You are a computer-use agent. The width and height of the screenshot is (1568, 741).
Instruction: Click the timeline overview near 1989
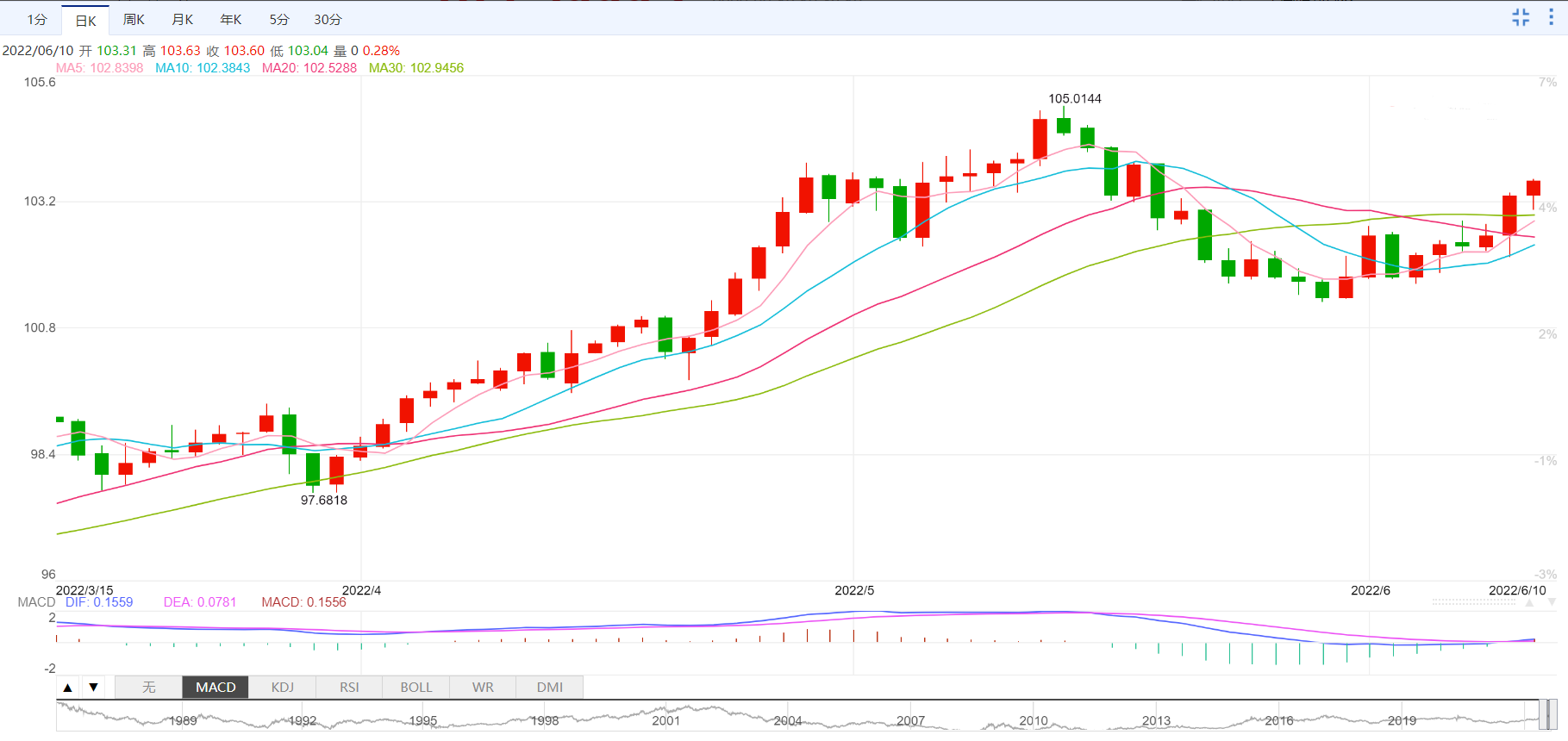[183, 721]
